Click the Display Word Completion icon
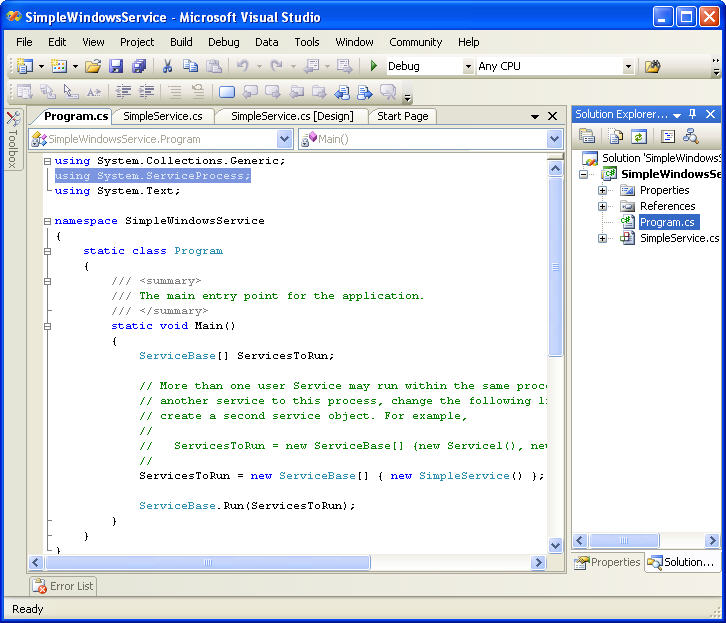This screenshot has width=726, height=623. [x=94, y=92]
